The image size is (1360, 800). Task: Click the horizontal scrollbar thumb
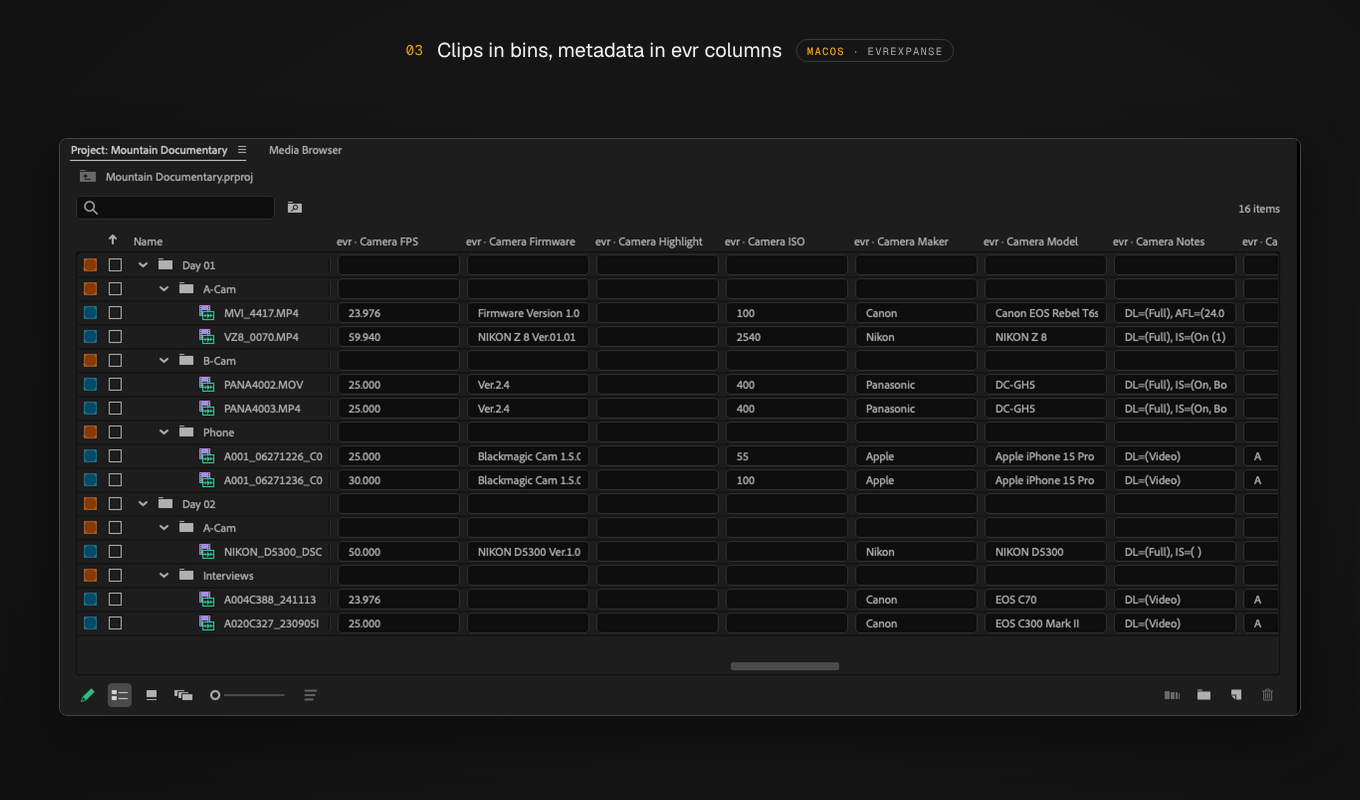[785, 666]
